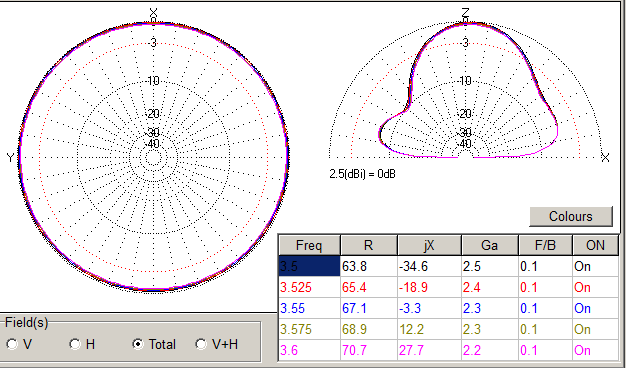Click the F/B column header

545,245
